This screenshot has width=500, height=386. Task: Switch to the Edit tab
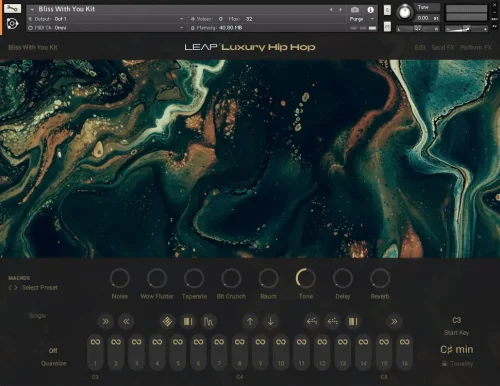(420, 48)
